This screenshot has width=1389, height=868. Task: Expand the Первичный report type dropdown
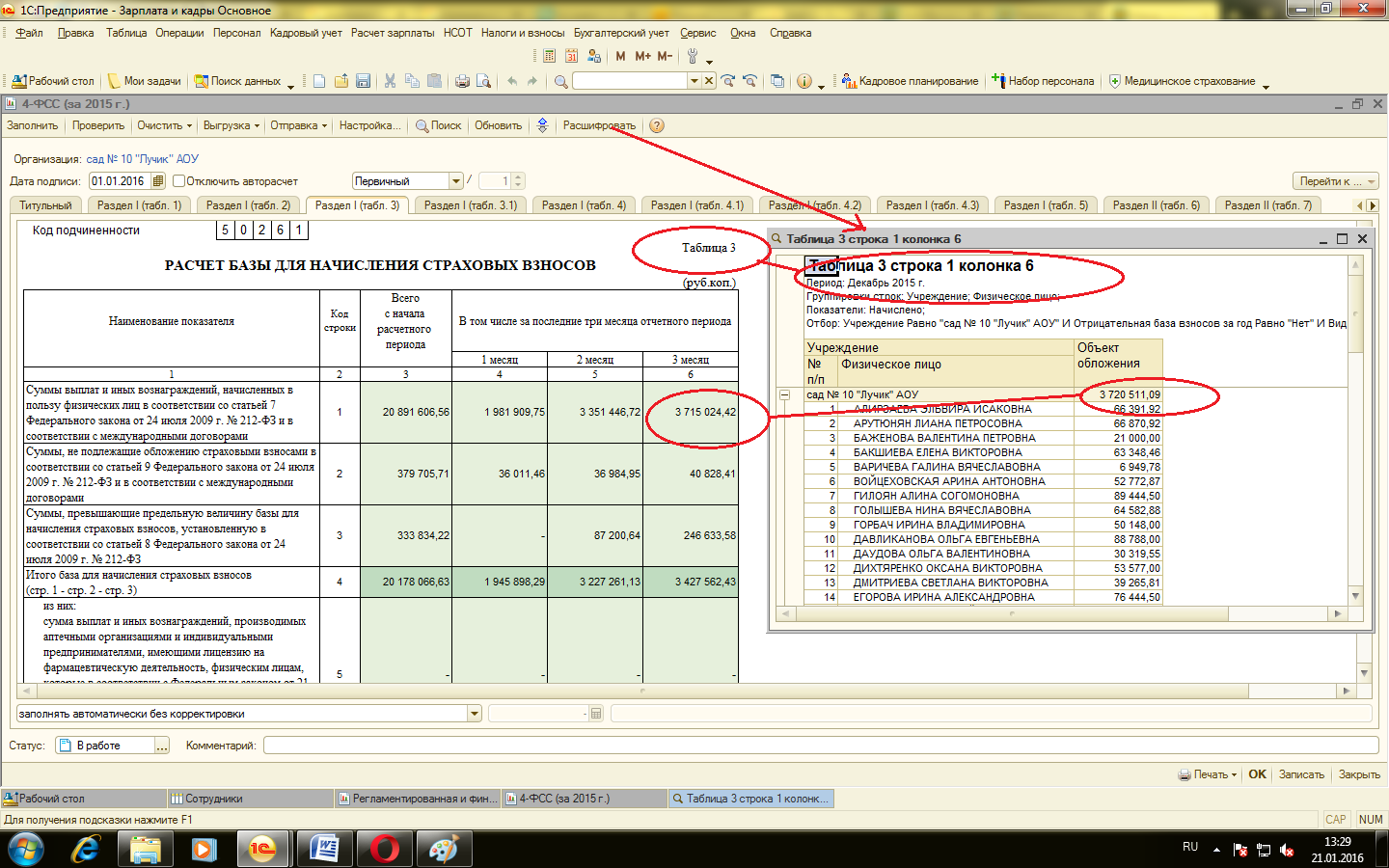point(456,181)
